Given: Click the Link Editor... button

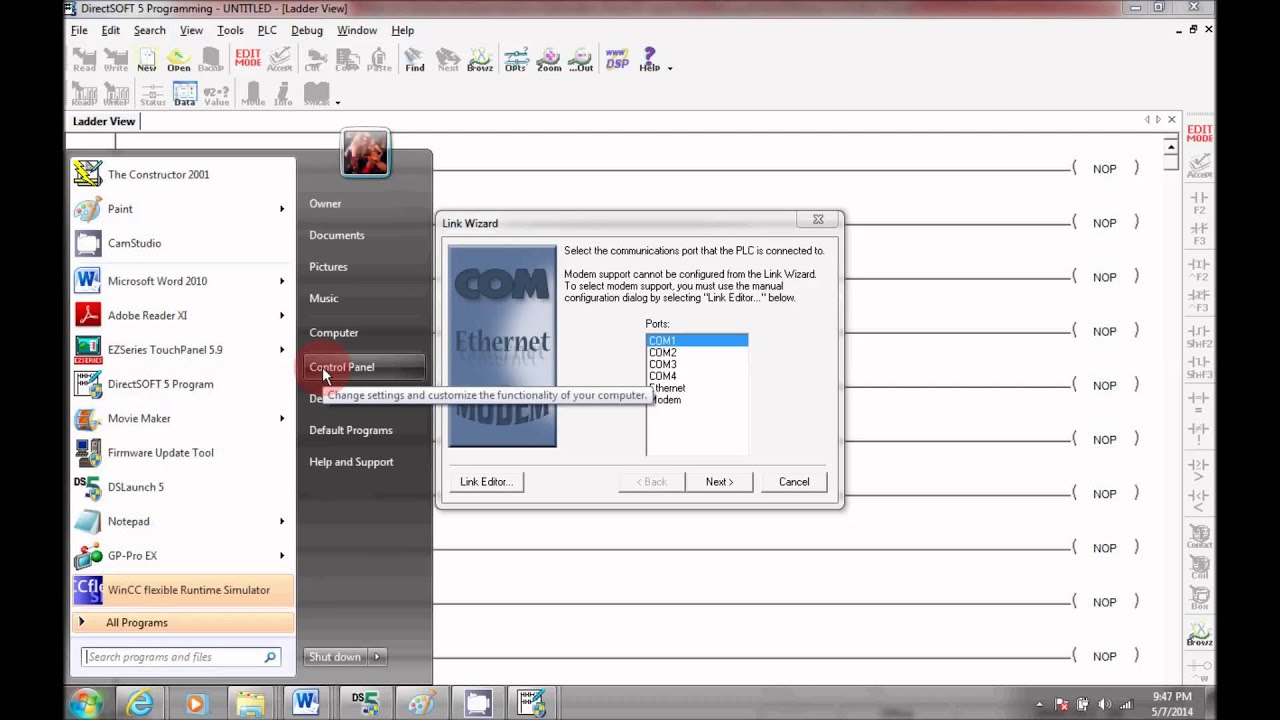Looking at the screenshot, I should pos(486,482).
